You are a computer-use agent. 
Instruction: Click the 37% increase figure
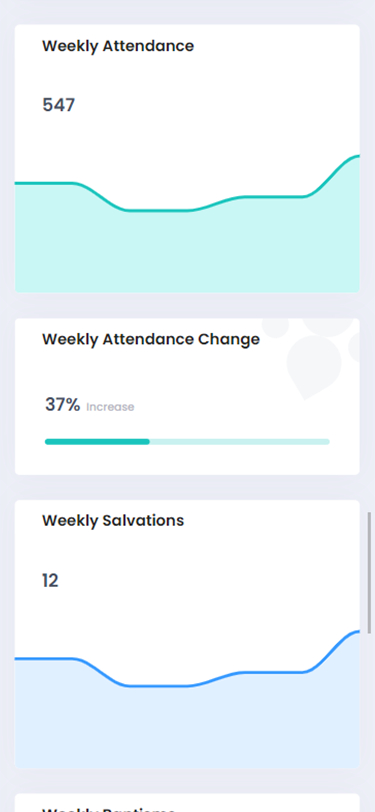63,404
